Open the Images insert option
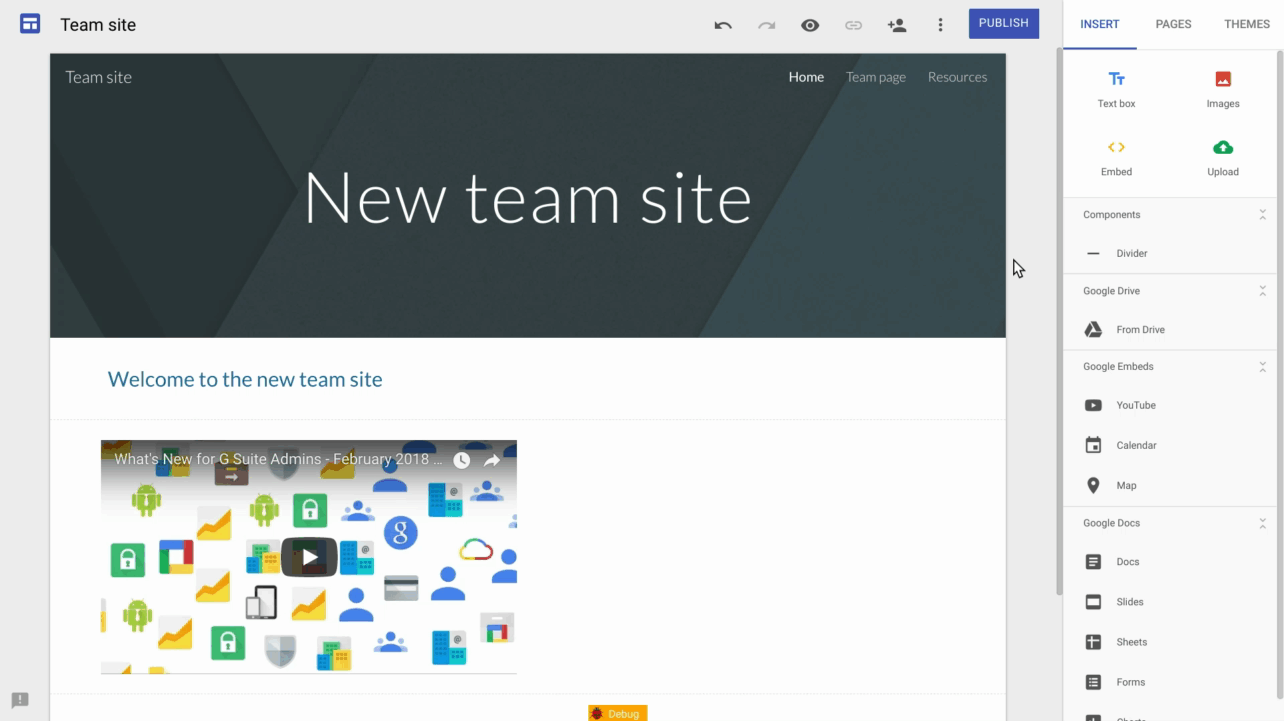The height and width of the screenshot is (721, 1284). tap(1222, 88)
